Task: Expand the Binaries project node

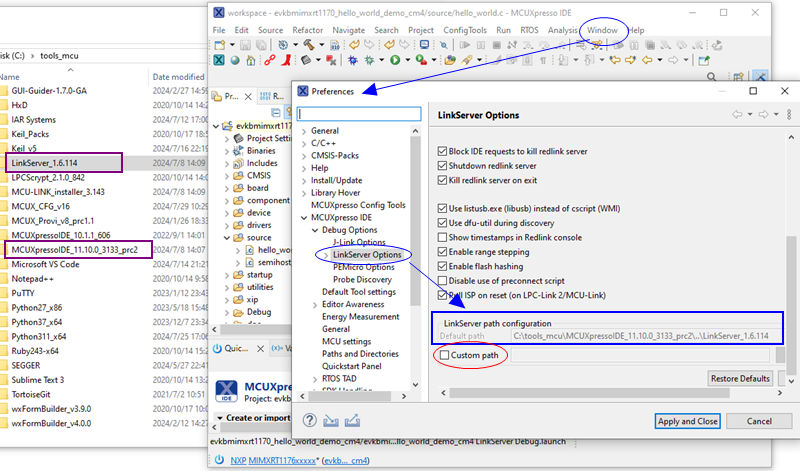Action: click(x=227, y=151)
